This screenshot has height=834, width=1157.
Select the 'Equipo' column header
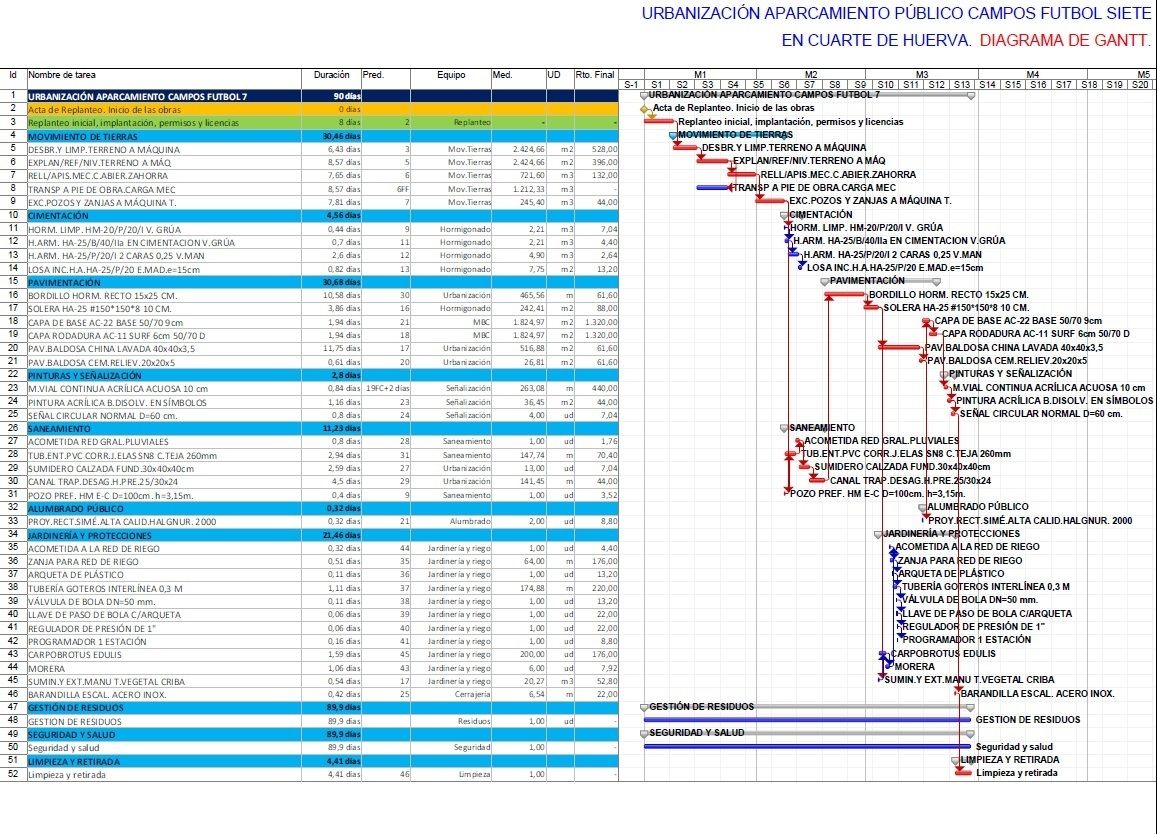point(451,75)
